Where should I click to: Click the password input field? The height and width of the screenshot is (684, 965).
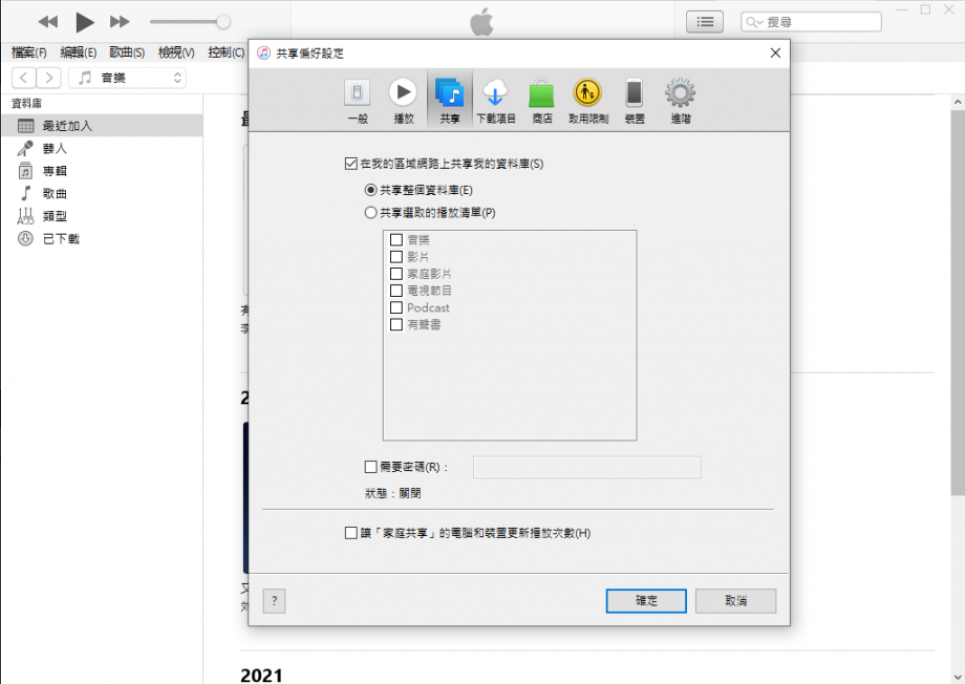[586, 467]
